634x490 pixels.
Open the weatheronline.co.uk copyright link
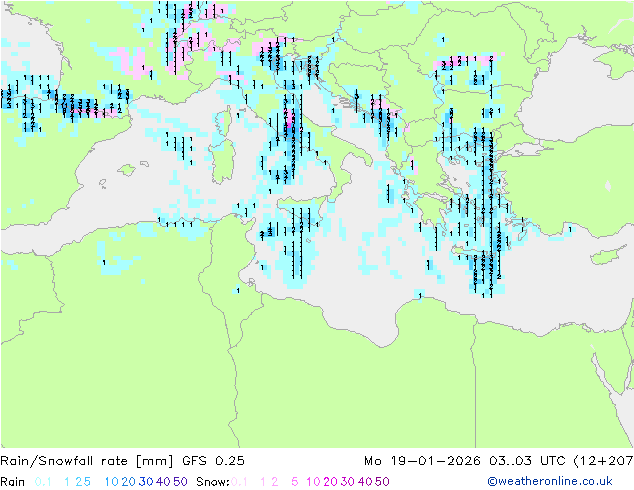pos(550,481)
